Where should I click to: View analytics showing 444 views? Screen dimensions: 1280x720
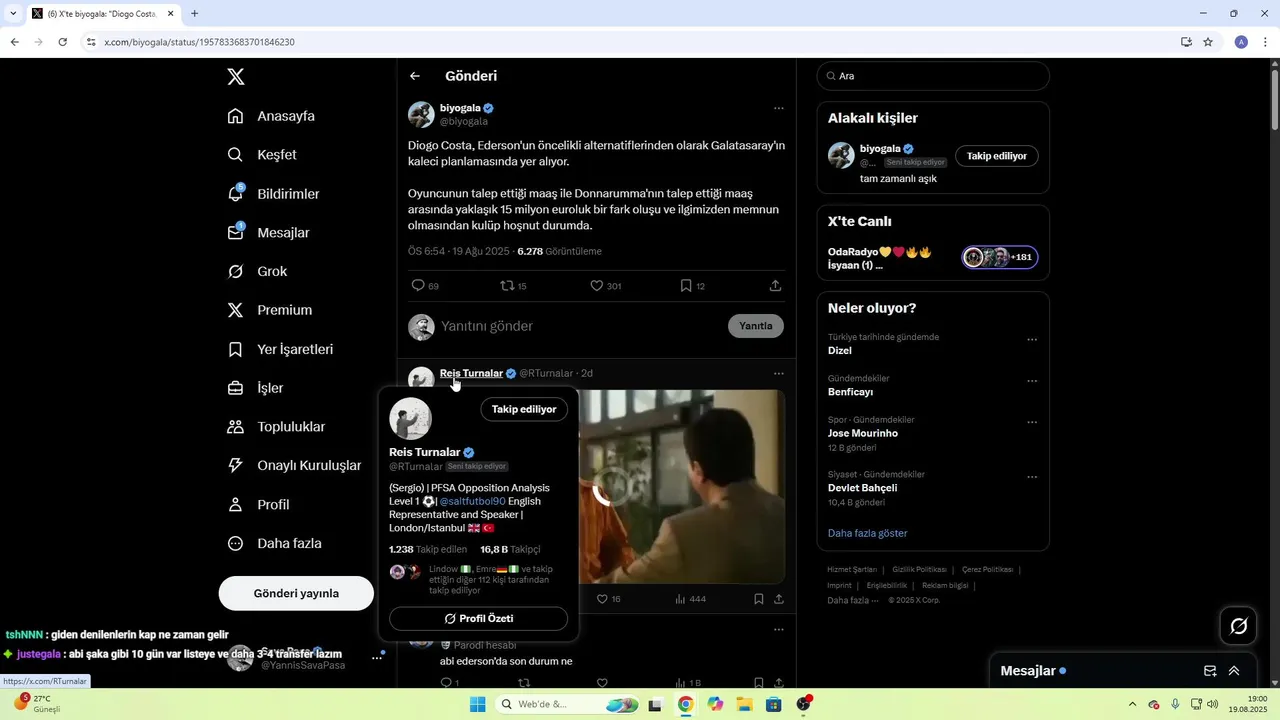tap(690, 599)
